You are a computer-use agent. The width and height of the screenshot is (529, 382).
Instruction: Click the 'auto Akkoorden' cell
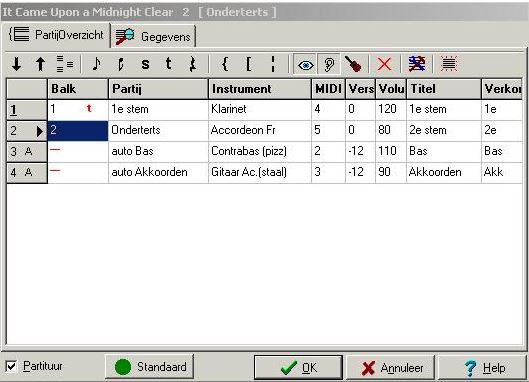pyautogui.click(x=158, y=172)
